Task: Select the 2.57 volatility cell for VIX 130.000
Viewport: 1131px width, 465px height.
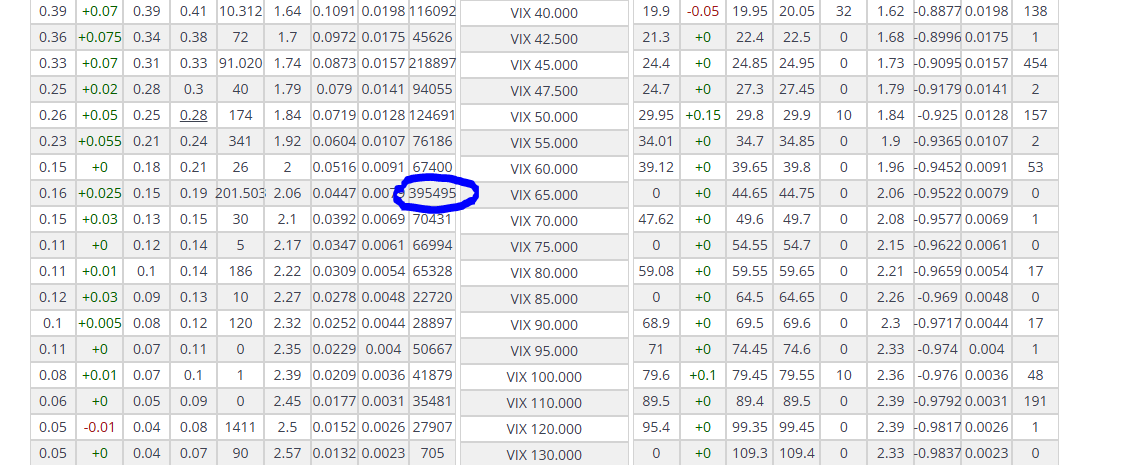Action: click(287, 453)
